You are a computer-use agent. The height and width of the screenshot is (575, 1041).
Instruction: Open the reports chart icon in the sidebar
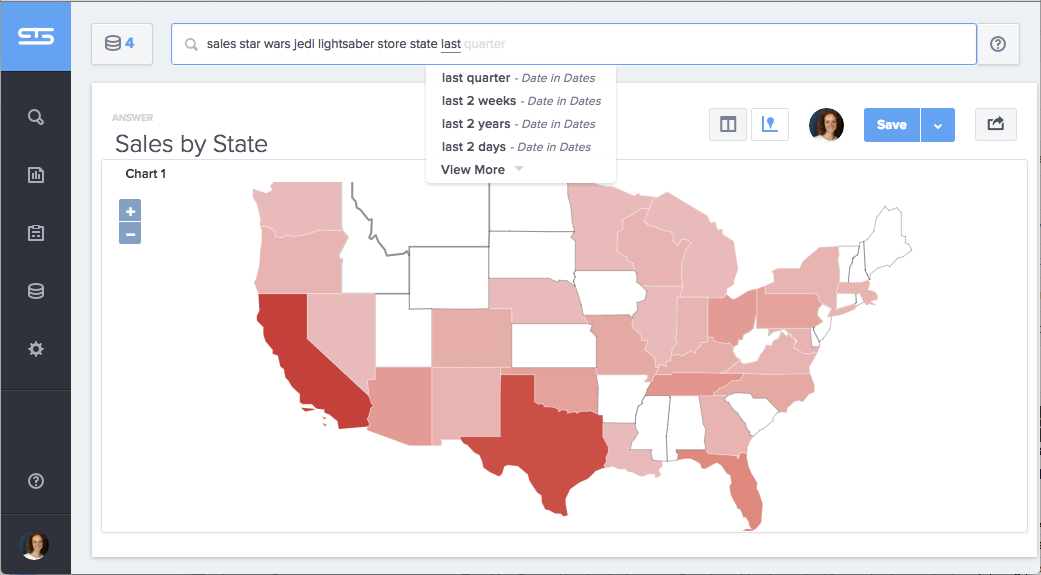36,175
